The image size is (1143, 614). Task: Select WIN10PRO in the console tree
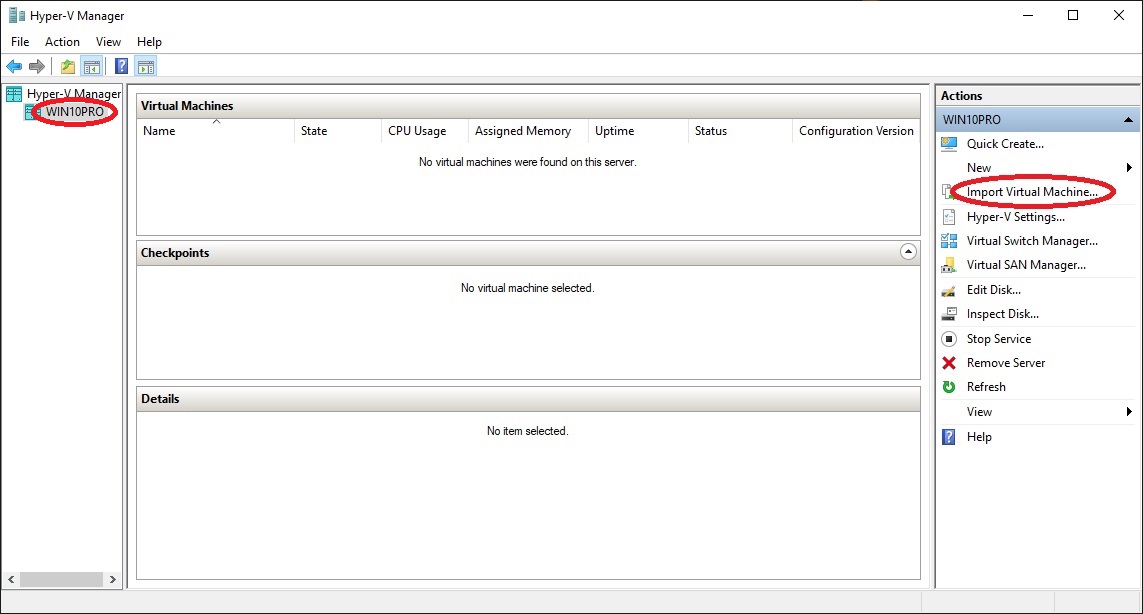click(x=75, y=112)
